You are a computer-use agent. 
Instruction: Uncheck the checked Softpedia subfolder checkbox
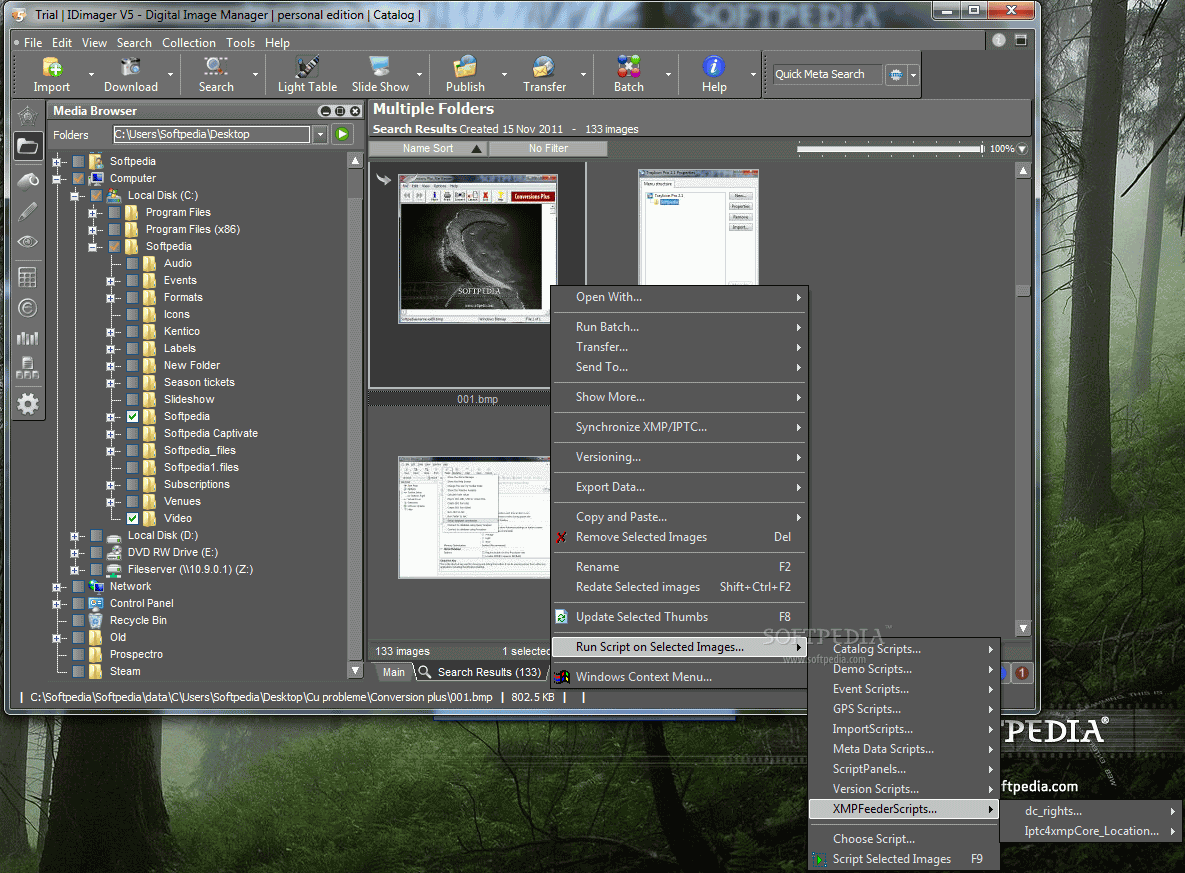coord(132,416)
